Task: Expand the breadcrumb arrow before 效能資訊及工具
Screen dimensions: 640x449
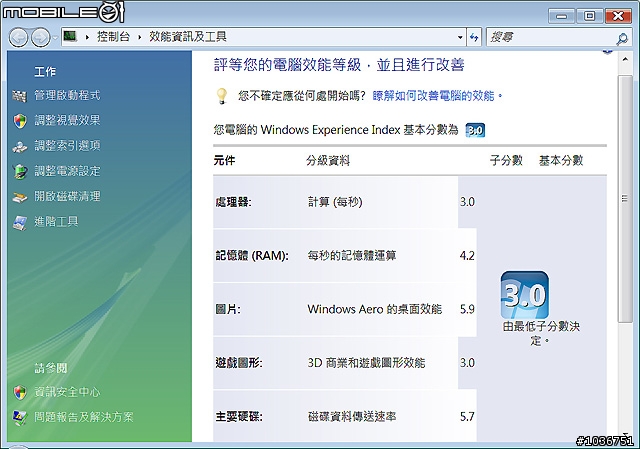Action: point(140,37)
